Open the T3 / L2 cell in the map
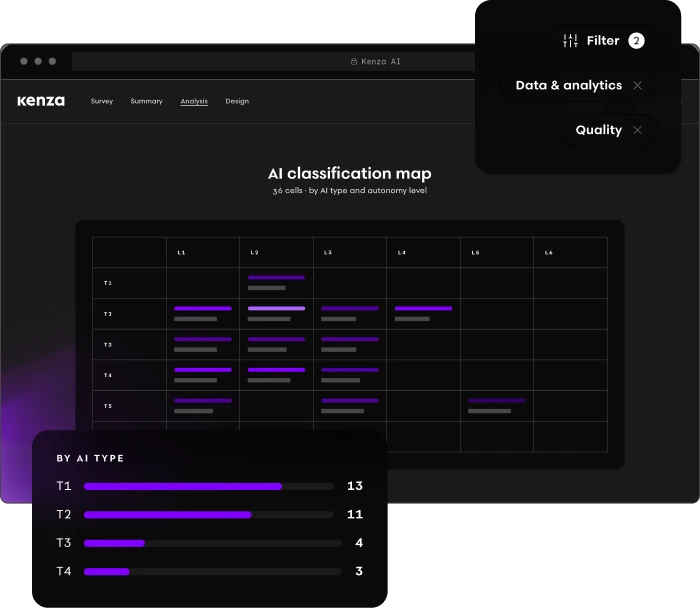 pos(276,345)
